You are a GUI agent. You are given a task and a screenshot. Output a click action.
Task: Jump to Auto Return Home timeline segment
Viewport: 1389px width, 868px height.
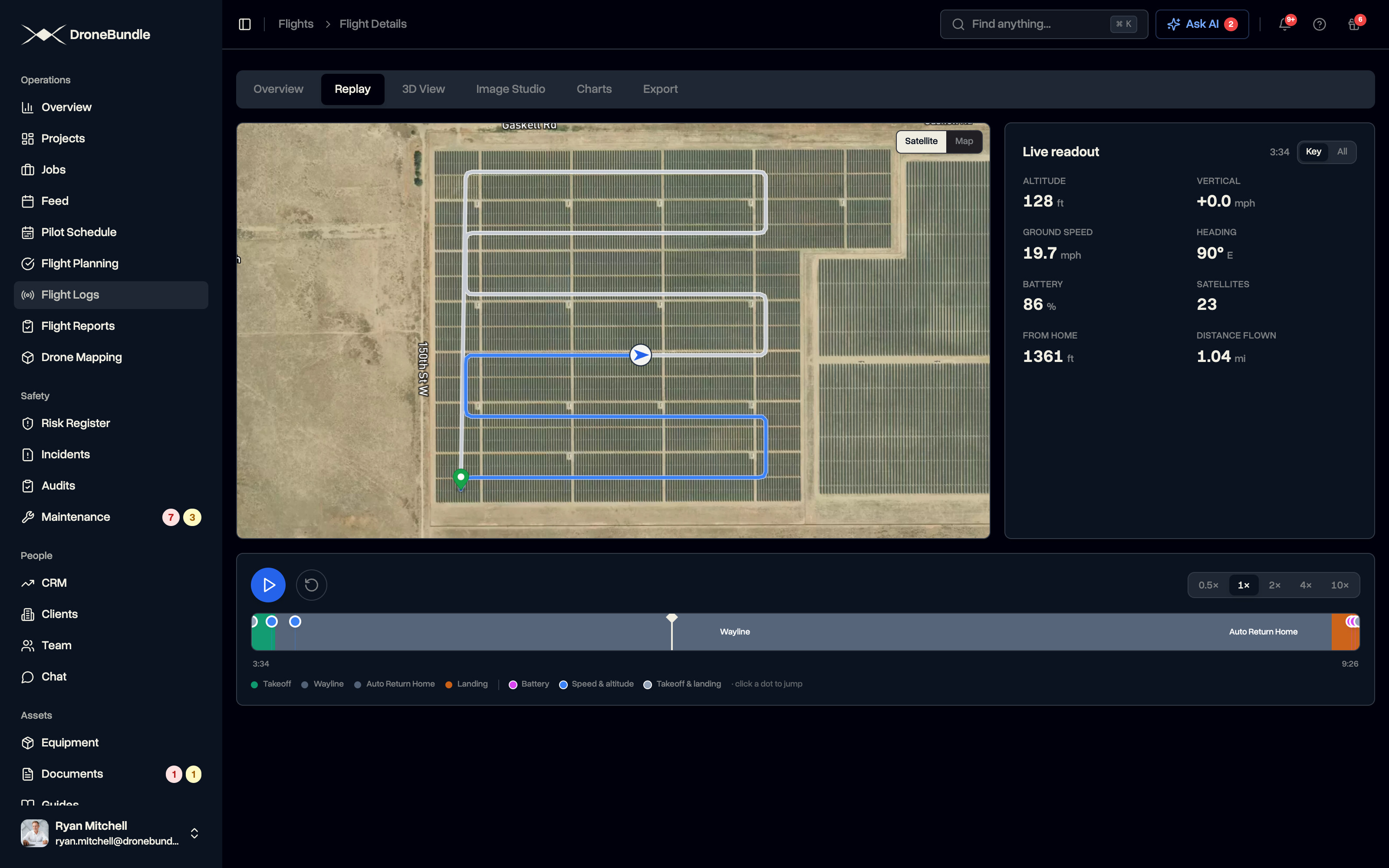[1263, 632]
